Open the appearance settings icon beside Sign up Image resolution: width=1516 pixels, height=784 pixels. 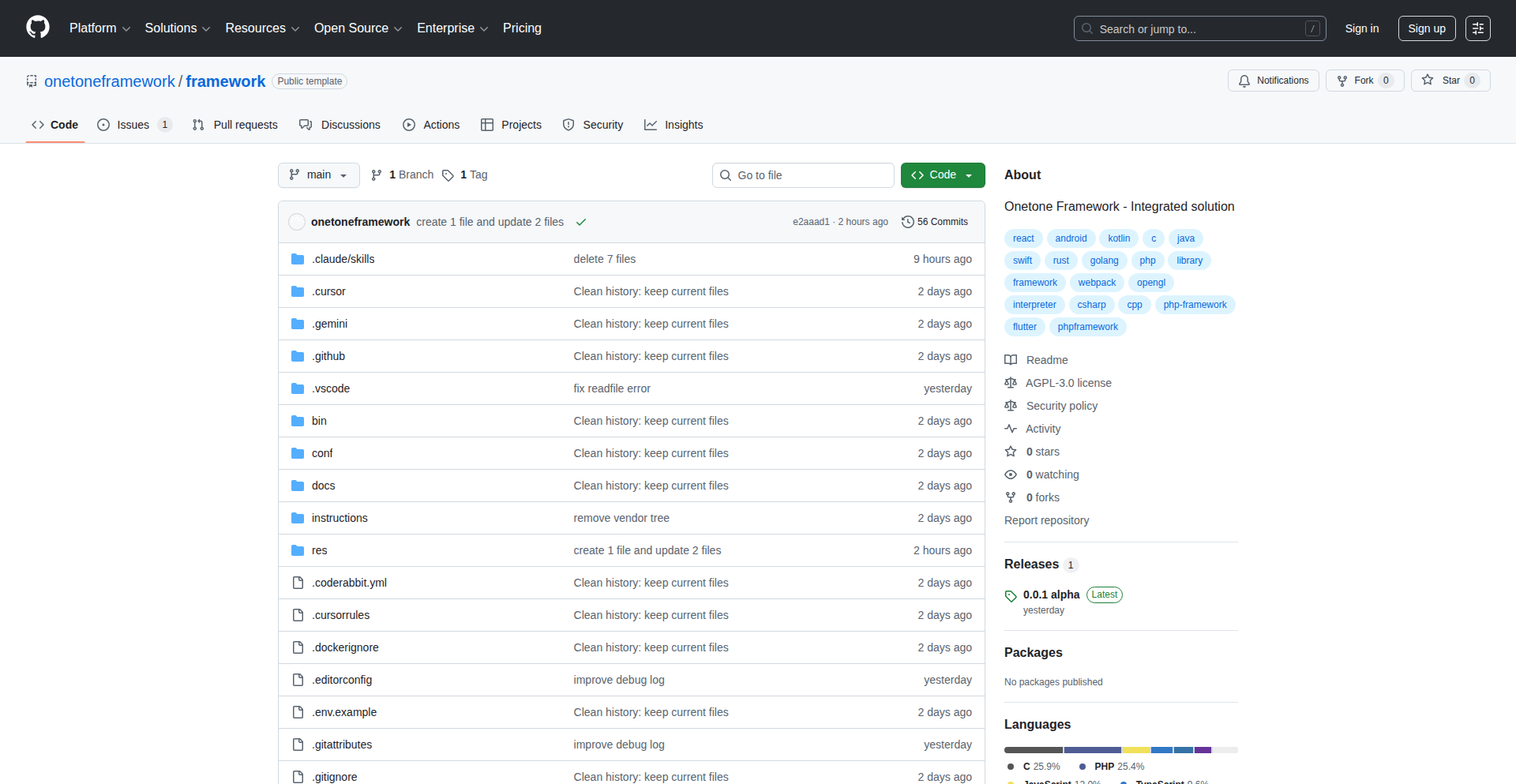click(x=1477, y=28)
